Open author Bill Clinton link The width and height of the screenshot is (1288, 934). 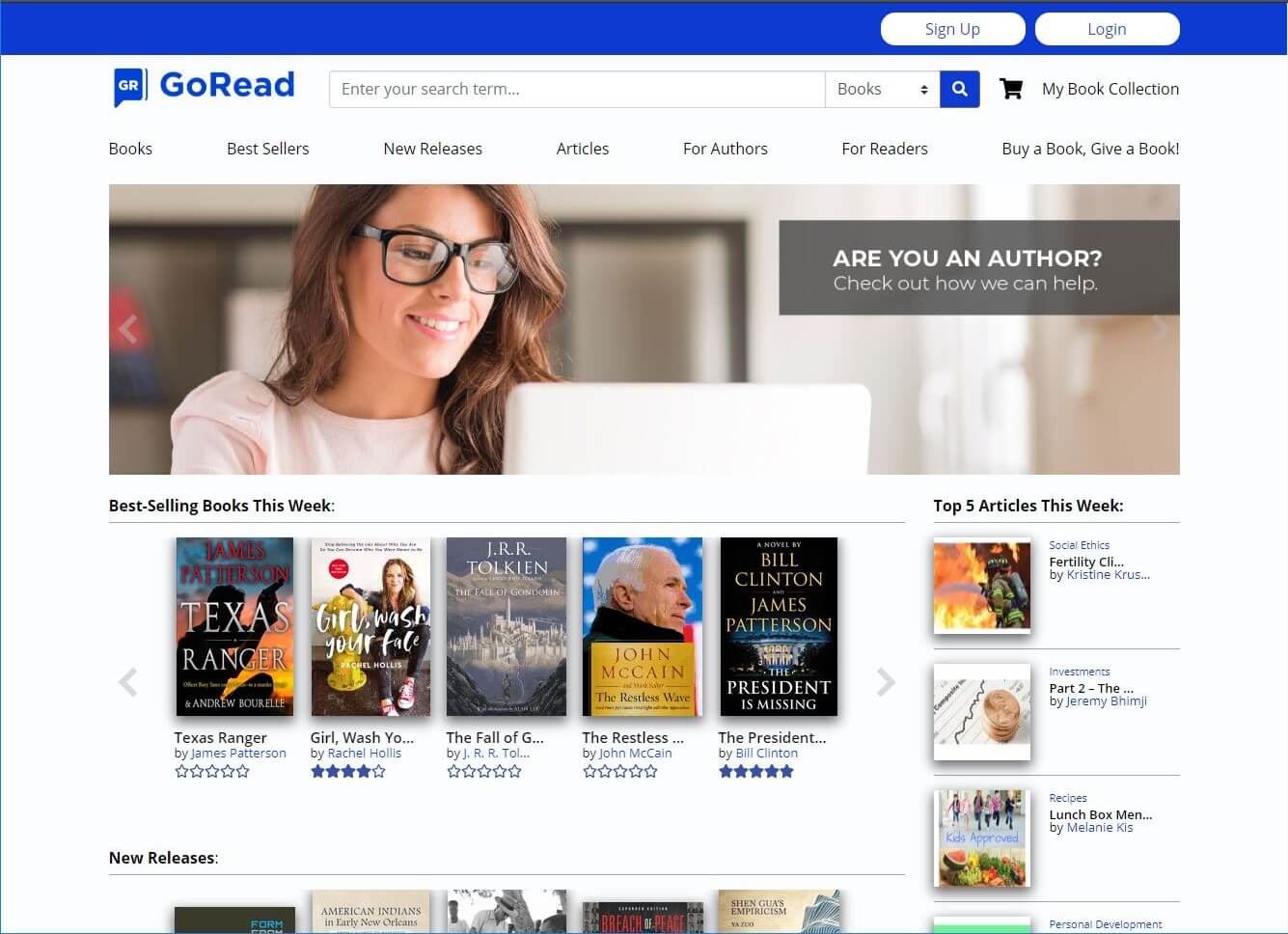pos(767,754)
